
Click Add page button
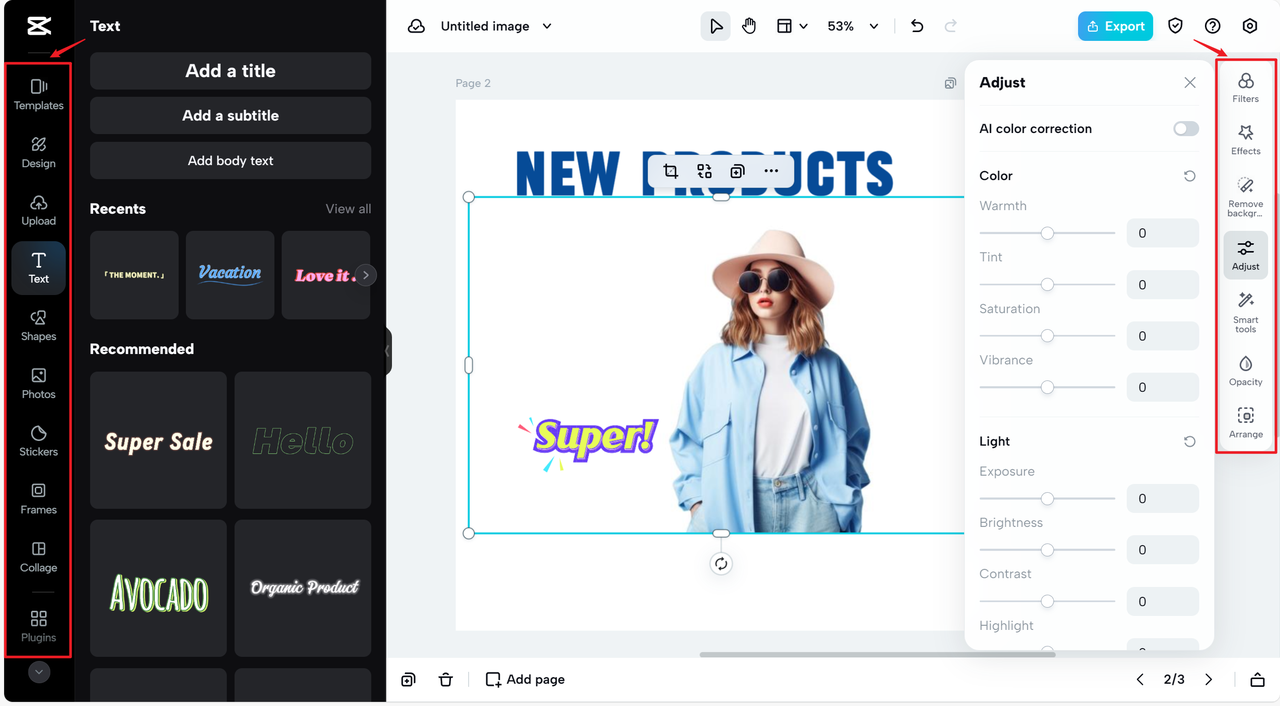coord(526,680)
